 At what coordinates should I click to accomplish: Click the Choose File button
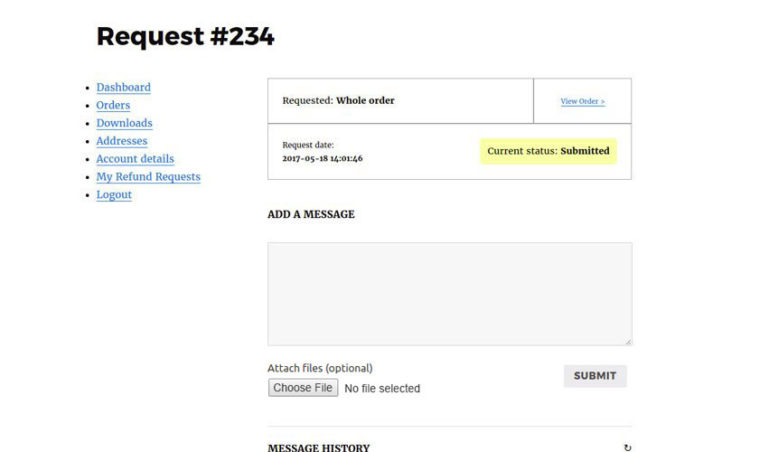[x=303, y=388]
